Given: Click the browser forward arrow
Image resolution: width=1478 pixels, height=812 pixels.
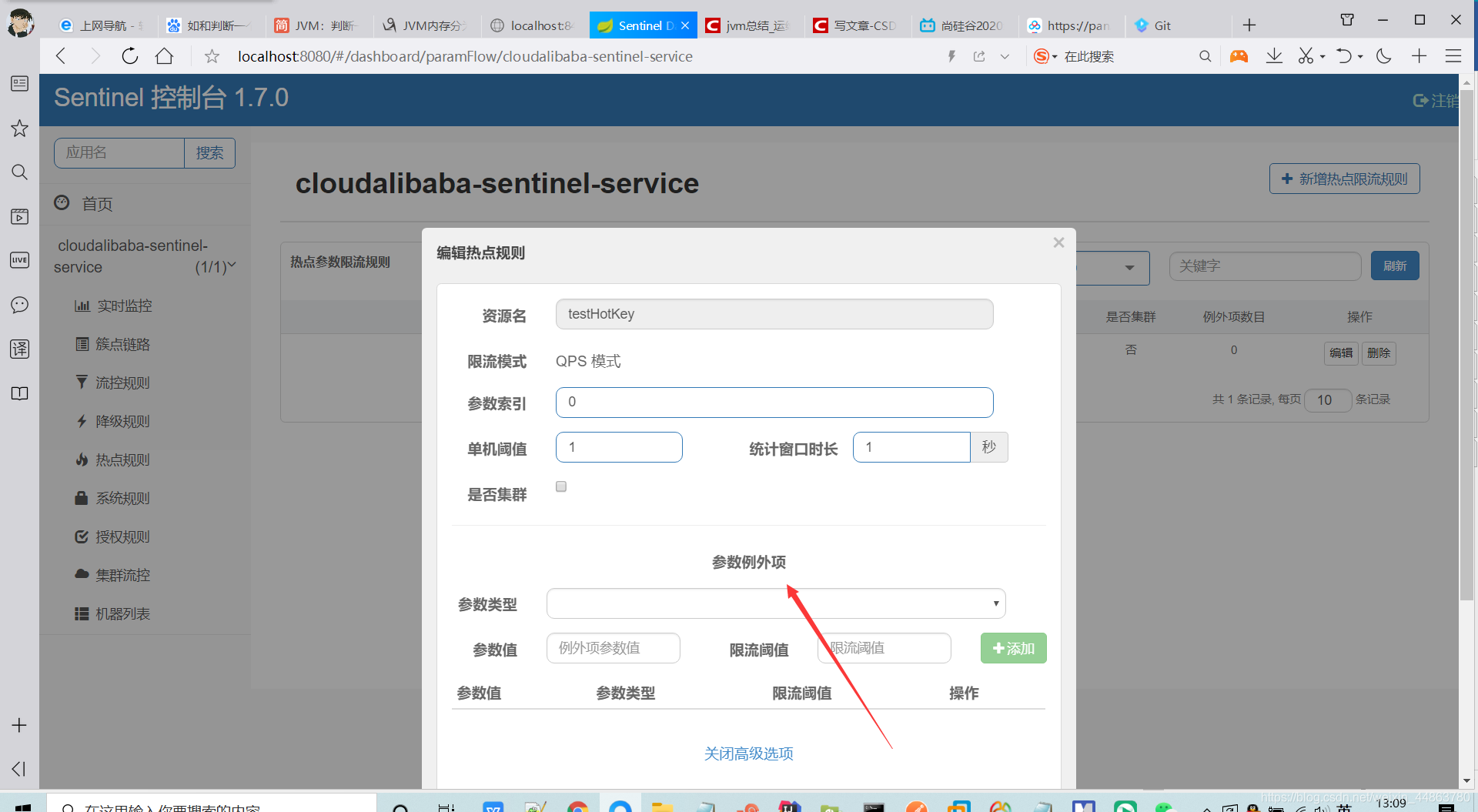Looking at the screenshot, I should [x=95, y=56].
